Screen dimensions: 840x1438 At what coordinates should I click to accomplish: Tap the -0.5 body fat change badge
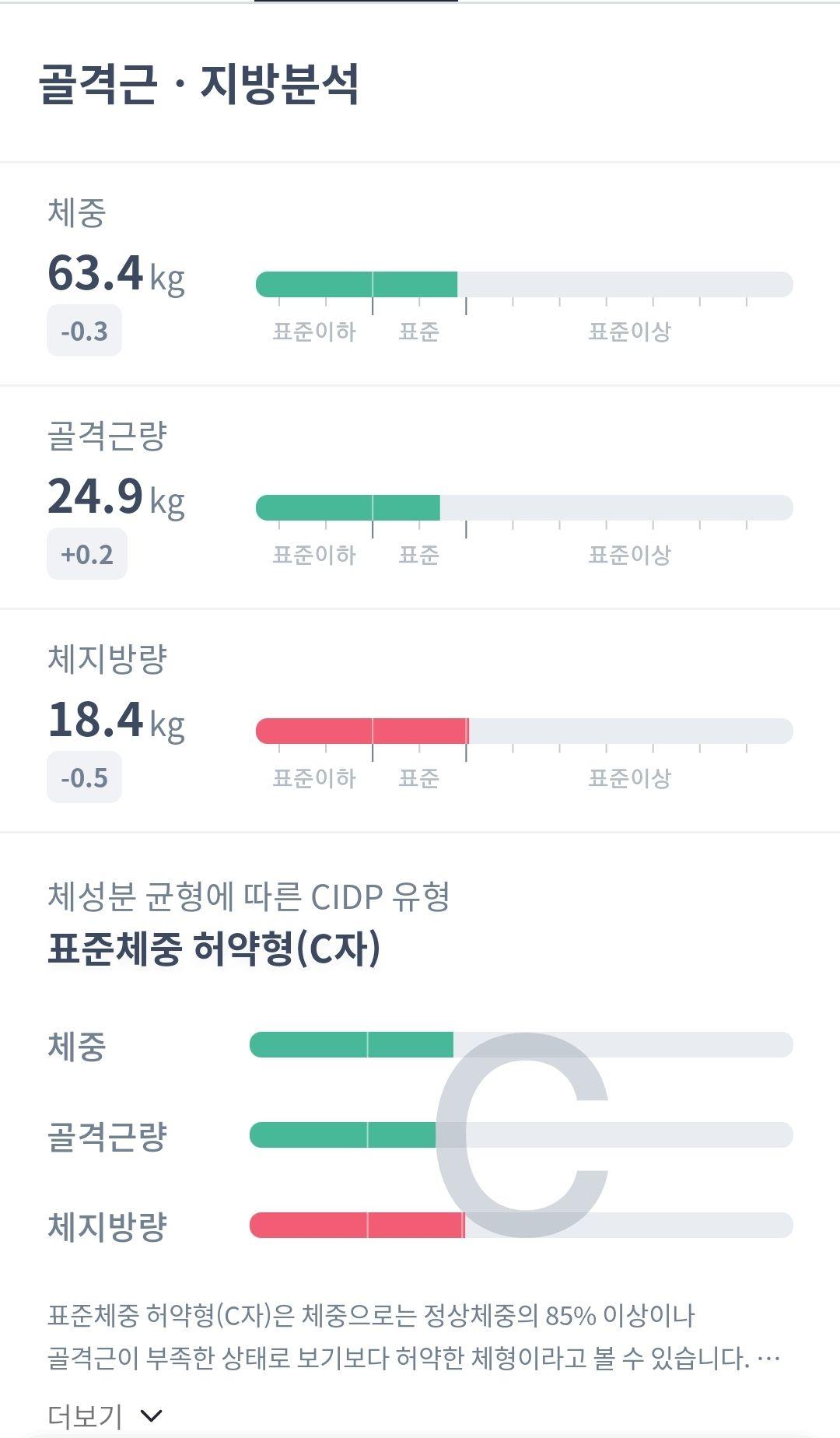coord(84,777)
